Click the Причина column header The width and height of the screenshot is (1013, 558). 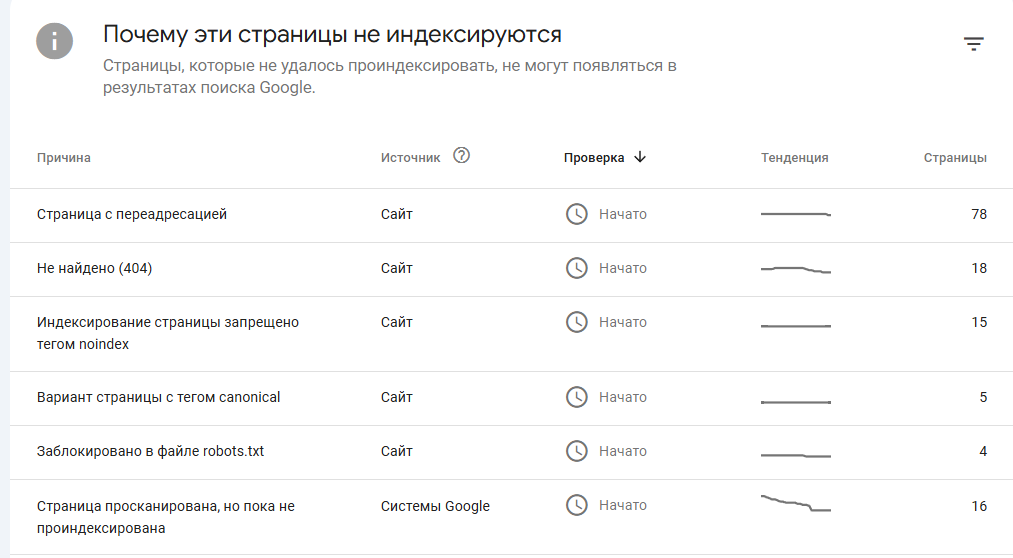[63, 158]
